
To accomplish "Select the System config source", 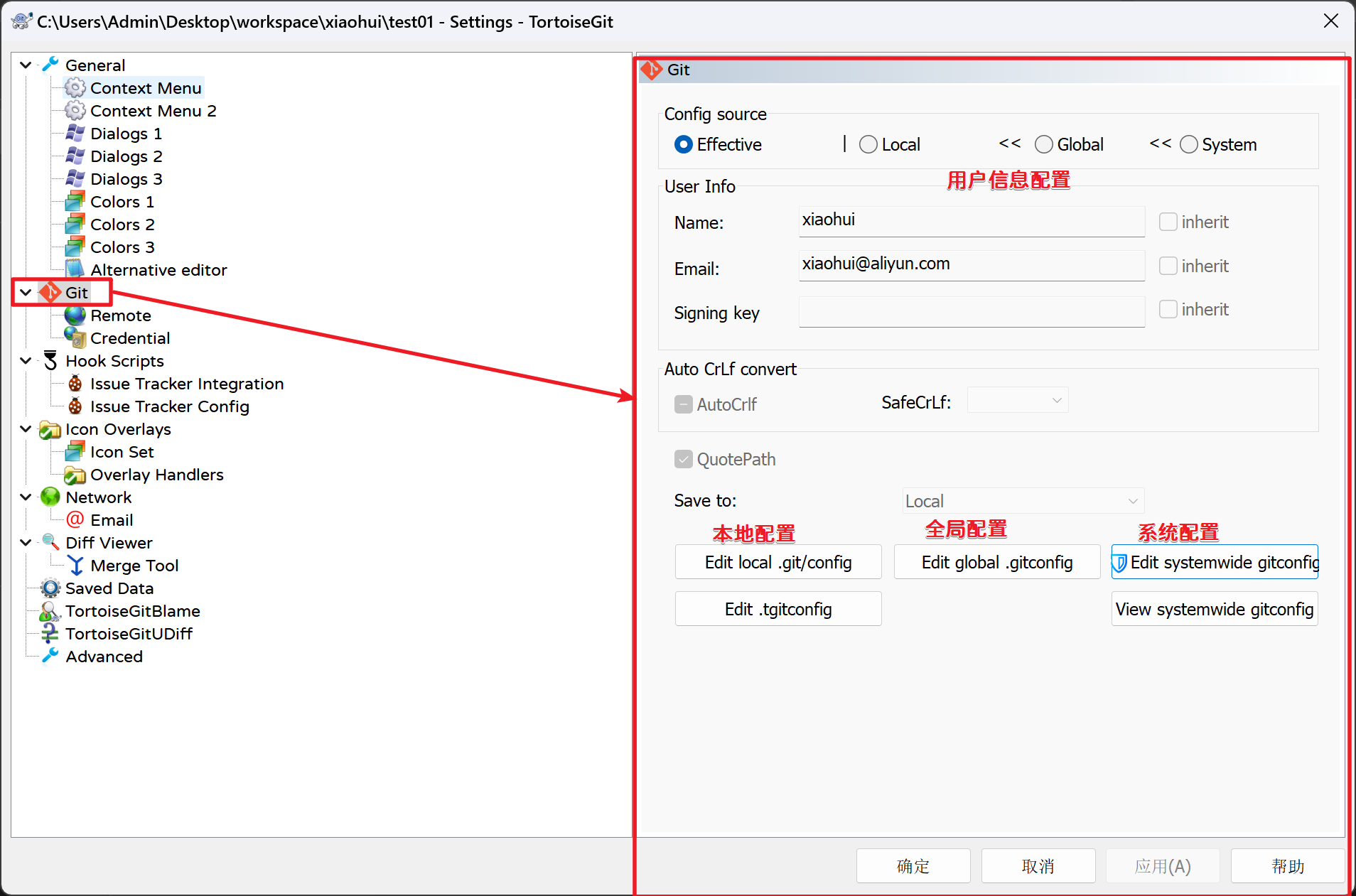I will (x=1189, y=145).
